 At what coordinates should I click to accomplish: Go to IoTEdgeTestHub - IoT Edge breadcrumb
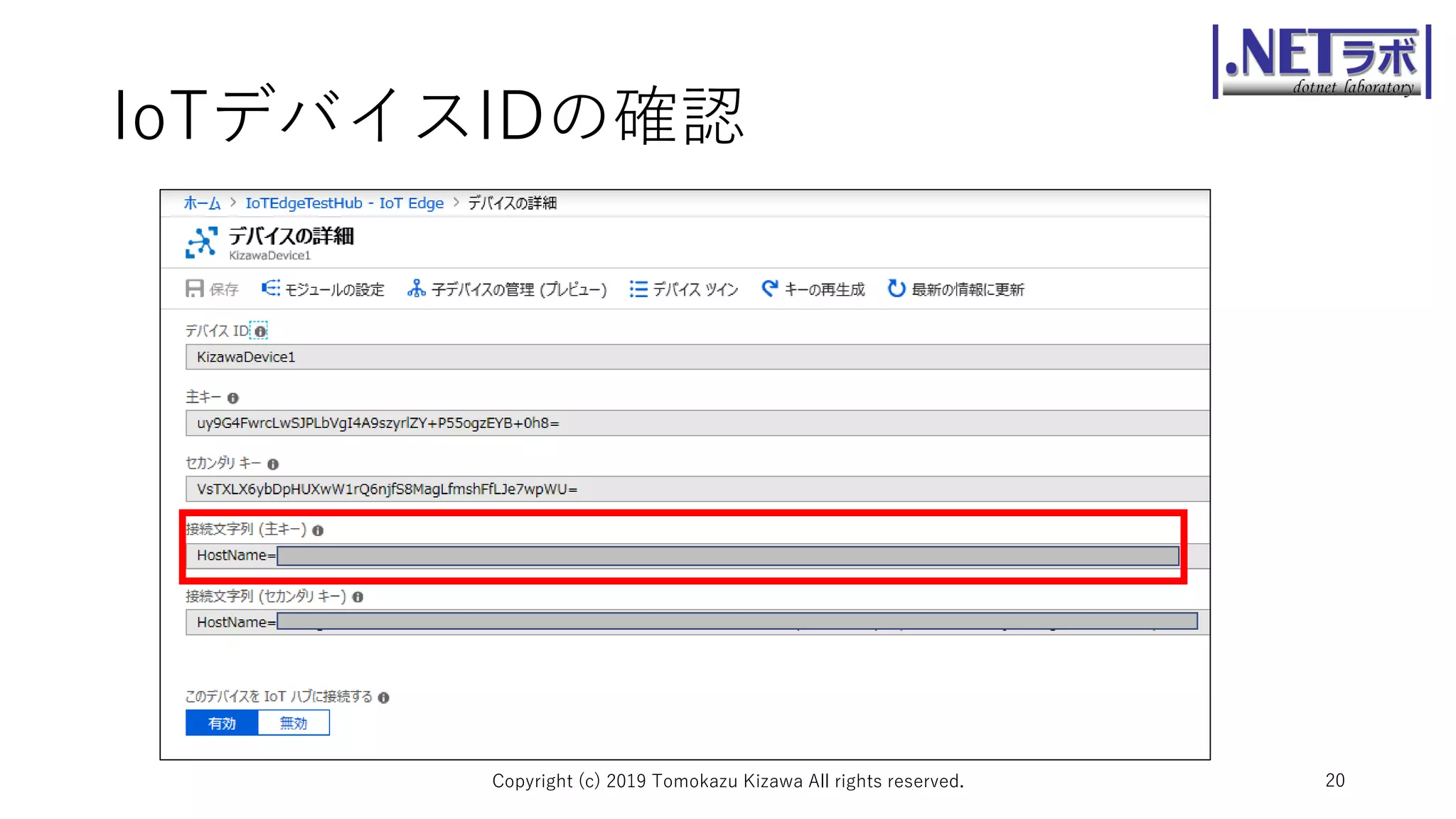point(344,203)
